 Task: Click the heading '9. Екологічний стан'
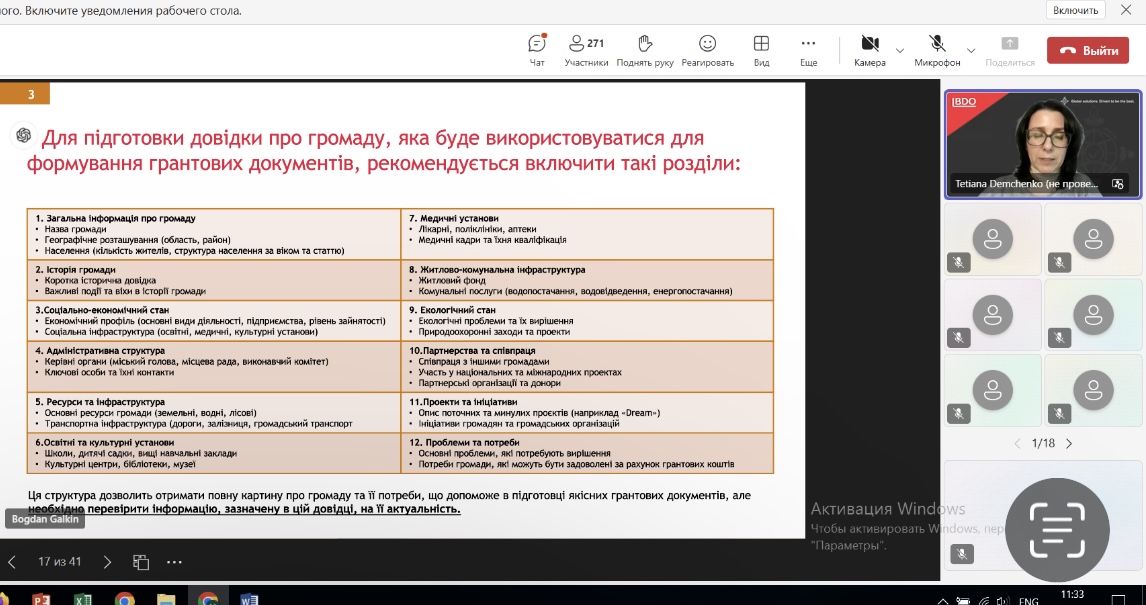point(452,310)
